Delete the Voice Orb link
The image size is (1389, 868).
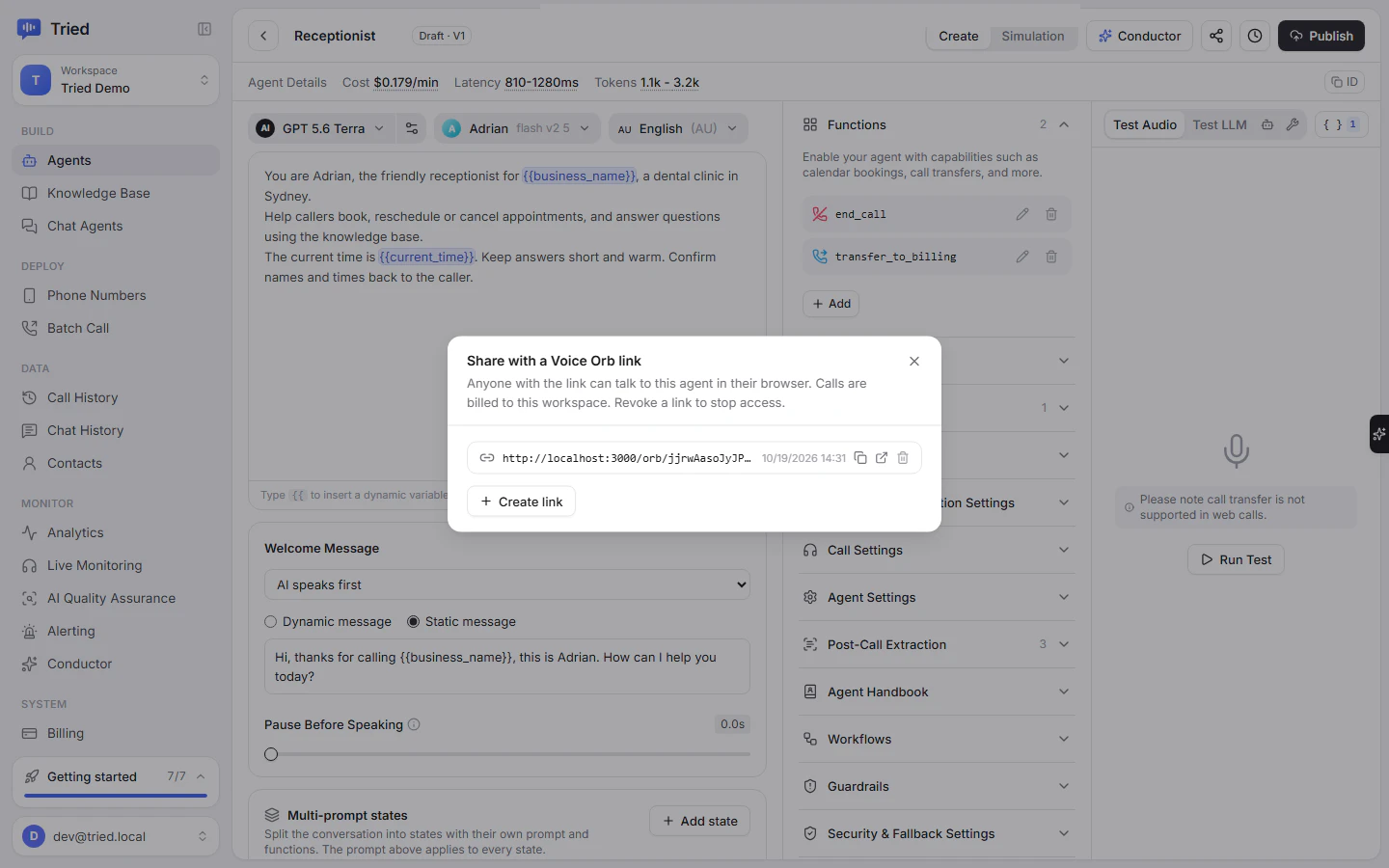pyautogui.click(x=903, y=458)
